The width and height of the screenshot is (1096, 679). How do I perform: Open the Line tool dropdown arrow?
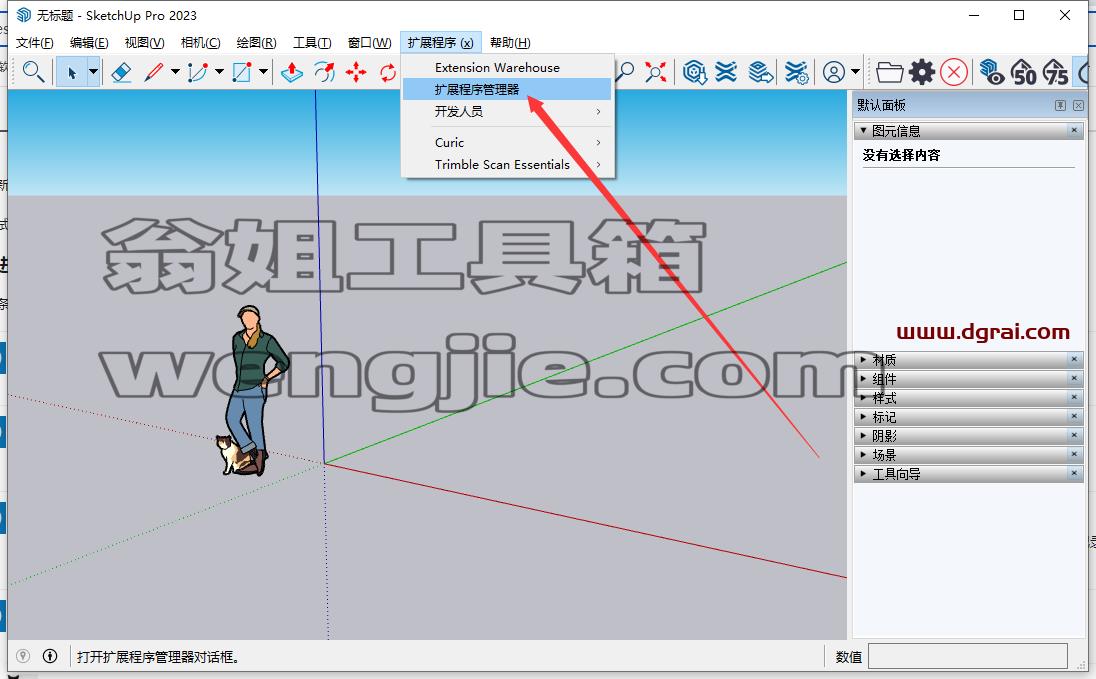(x=175, y=71)
